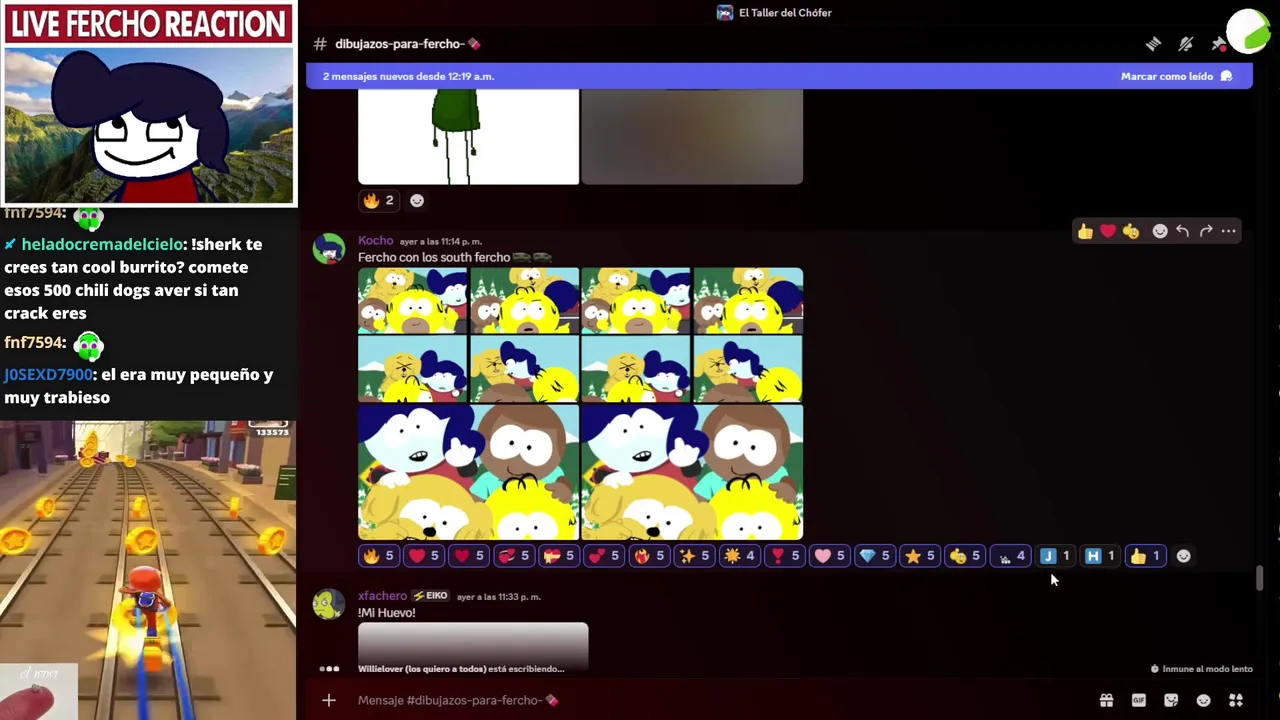Toggle the first red heart reaction on Kocho's post

point(424,556)
